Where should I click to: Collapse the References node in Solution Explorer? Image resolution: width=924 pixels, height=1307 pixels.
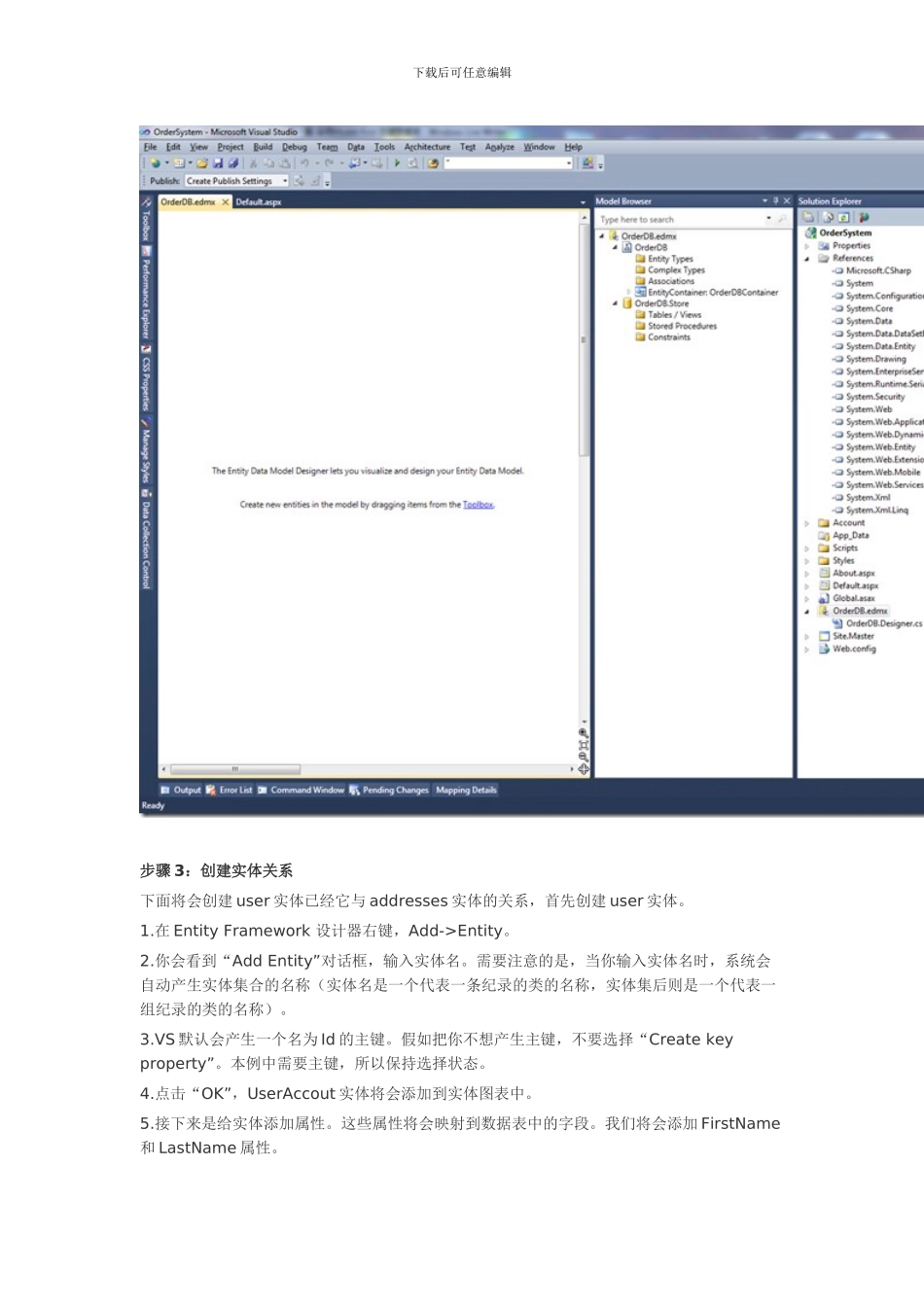tap(806, 259)
